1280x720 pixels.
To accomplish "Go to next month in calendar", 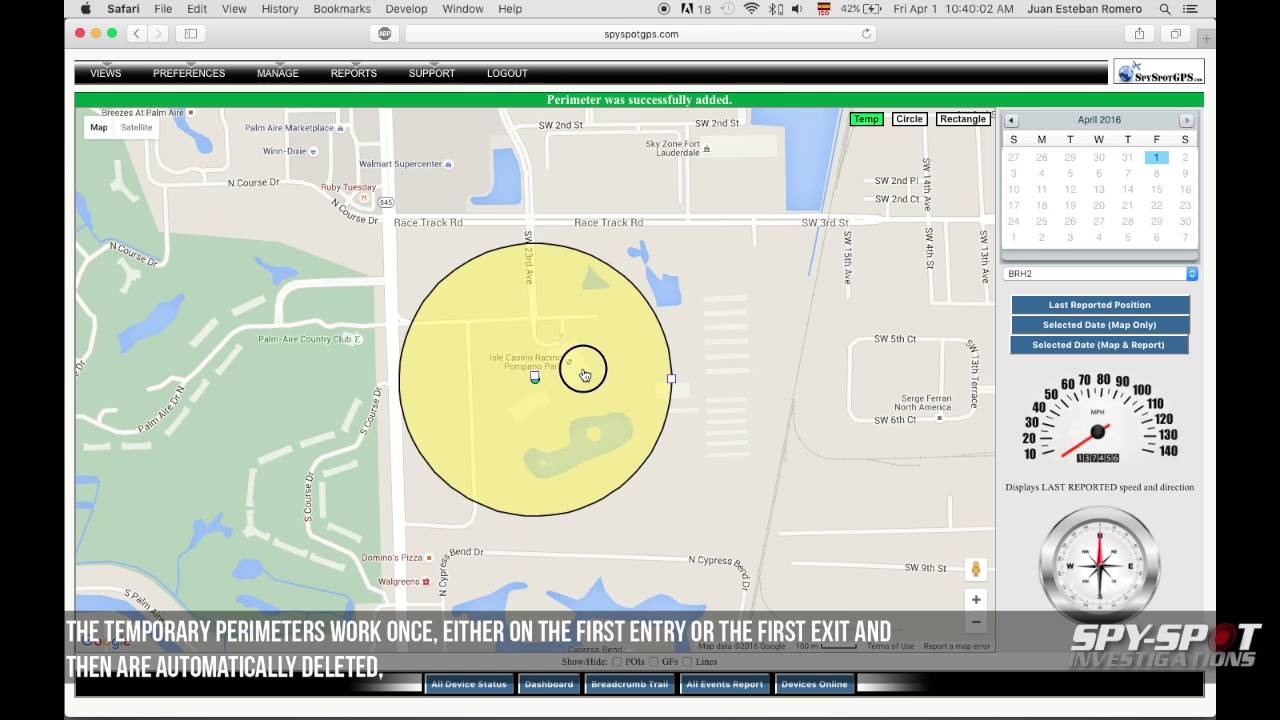I will point(1186,120).
